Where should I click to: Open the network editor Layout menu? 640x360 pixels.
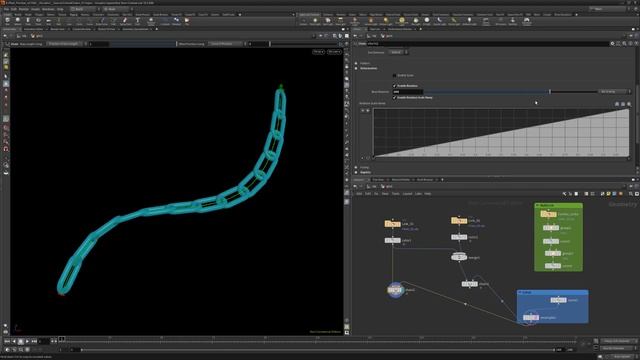click(x=407, y=194)
